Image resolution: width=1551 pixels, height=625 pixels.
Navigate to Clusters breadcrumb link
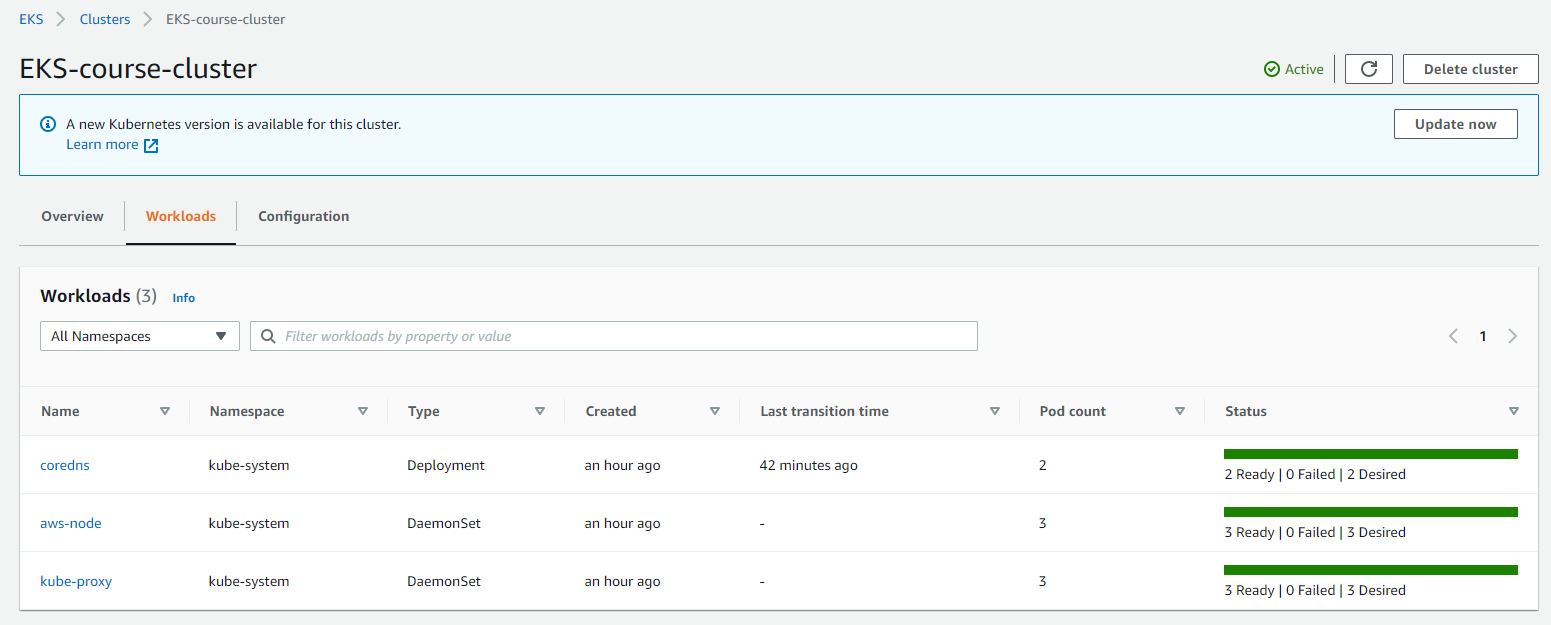[105, 19]
